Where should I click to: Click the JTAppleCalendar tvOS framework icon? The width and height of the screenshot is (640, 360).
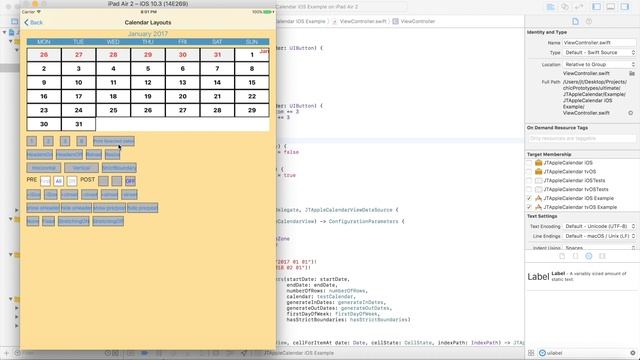(x=538, y=172)
